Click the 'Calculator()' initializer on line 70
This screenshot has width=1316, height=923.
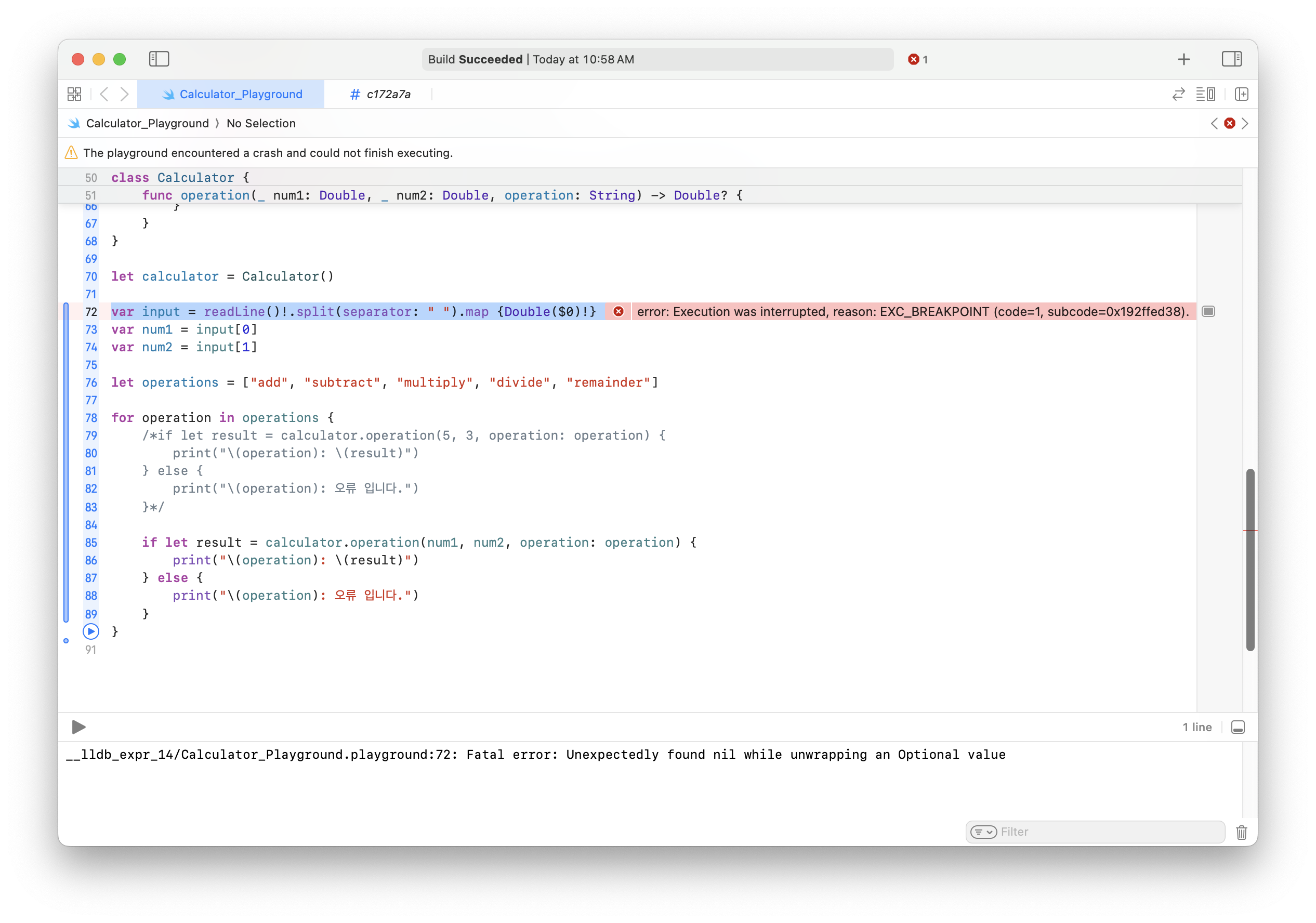click(288, 276)
